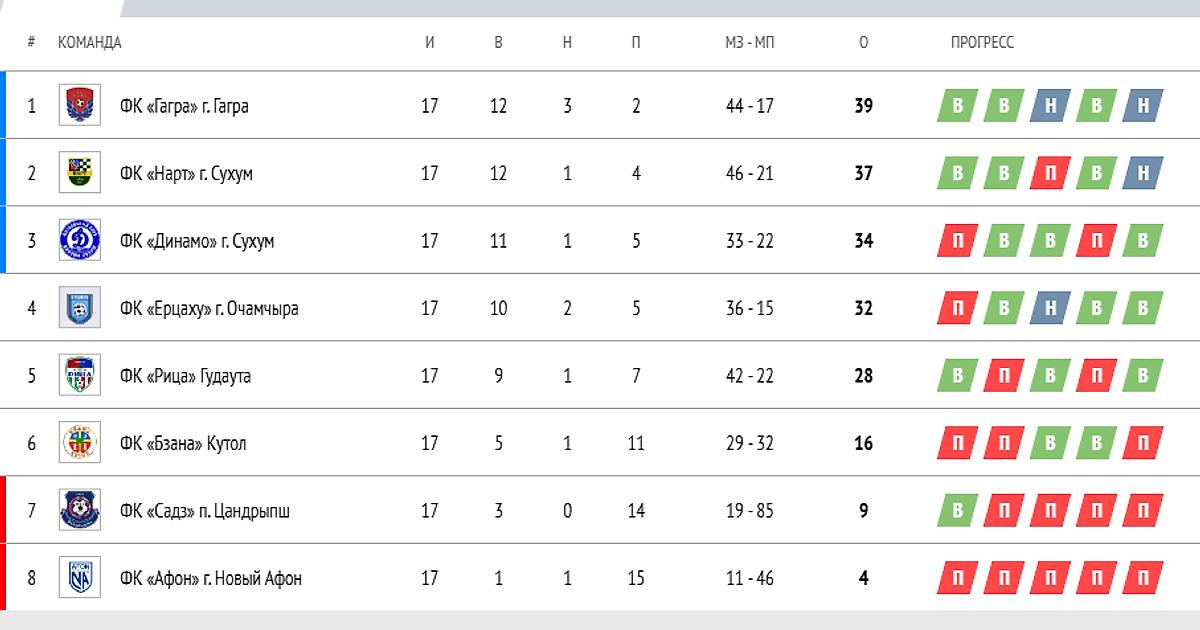
Task: Click the green В badge in Sadz's row
Action: coord(957,511)
